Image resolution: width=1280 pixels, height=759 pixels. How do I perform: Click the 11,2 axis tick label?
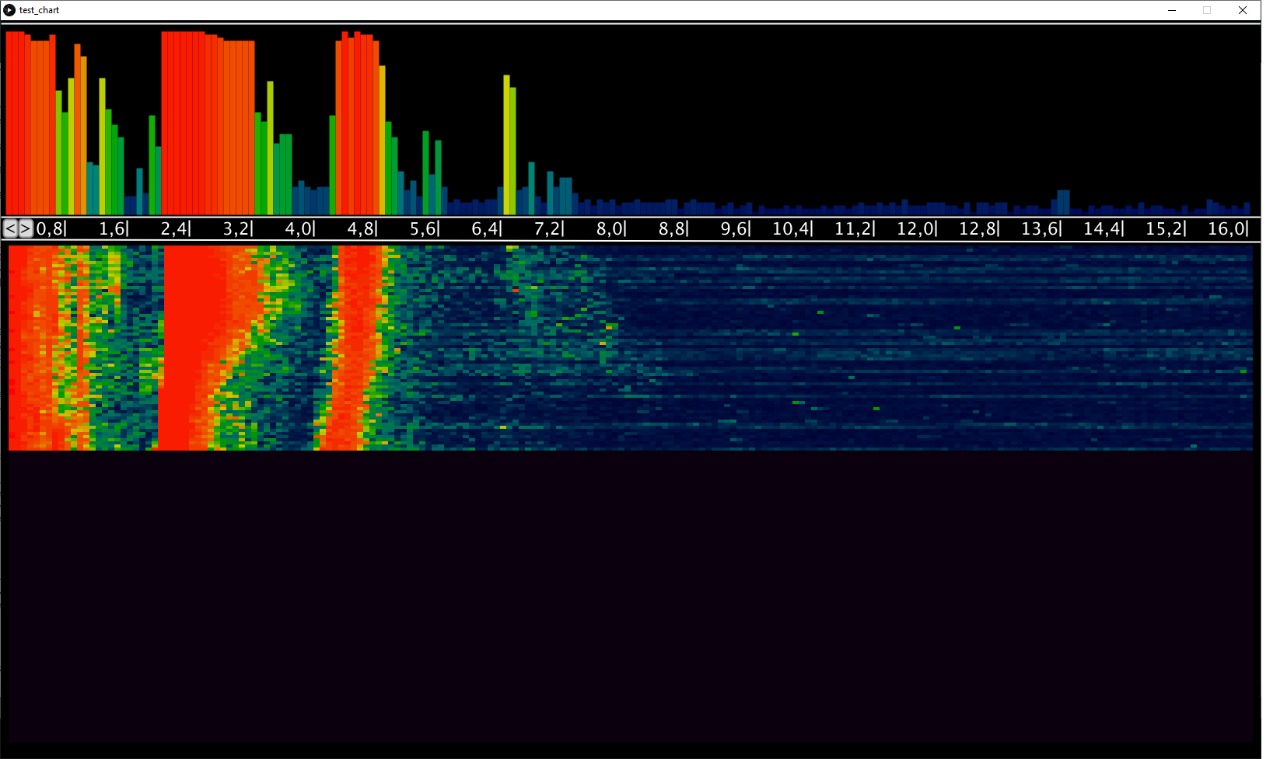(853, 229)
